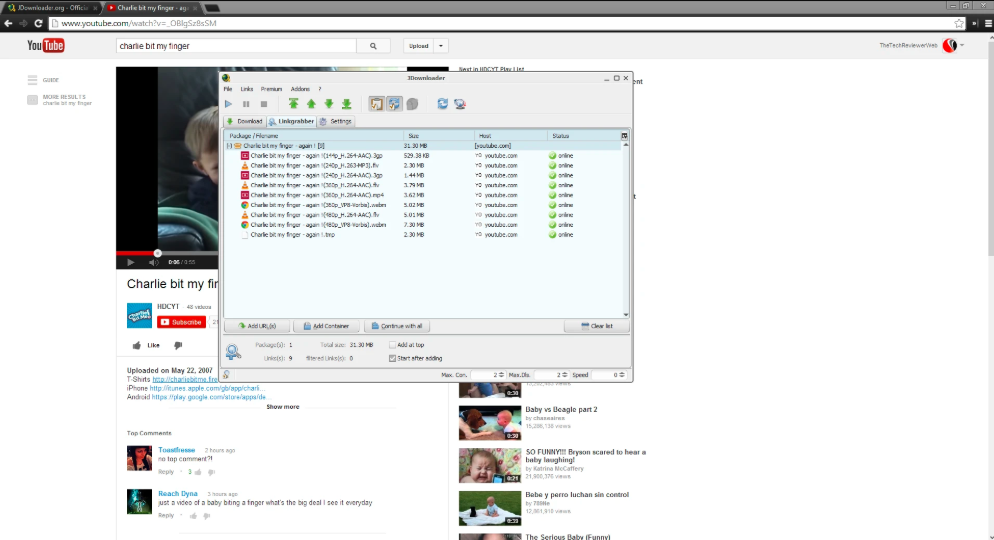The height and width of the screenshot is (540, 994).
Task: Open the Addons menu in JDownloader
Action: pyautogui.click(x=300, y=89)
